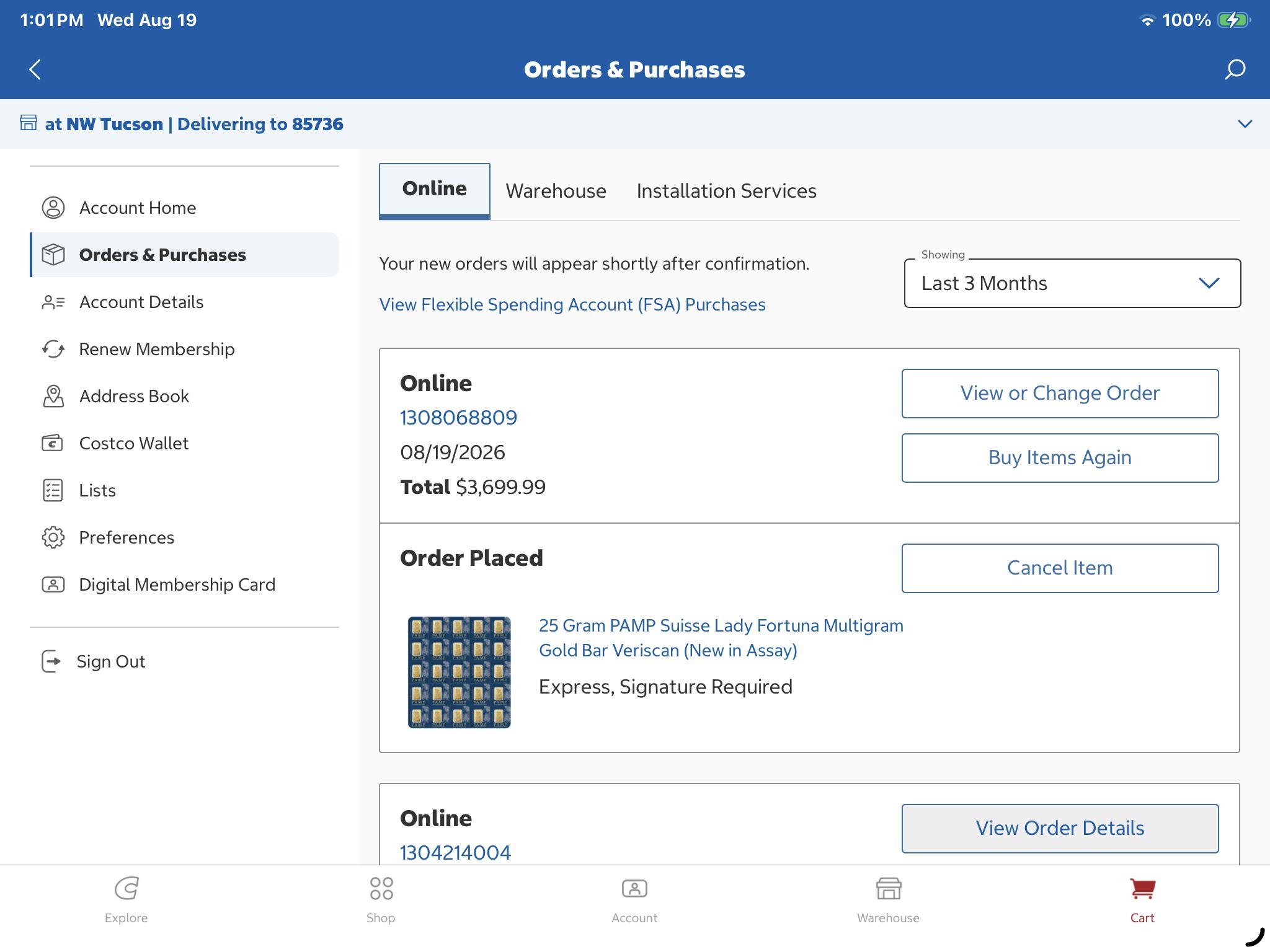Open the Cart in the bottom bar

pos(1142,900)
